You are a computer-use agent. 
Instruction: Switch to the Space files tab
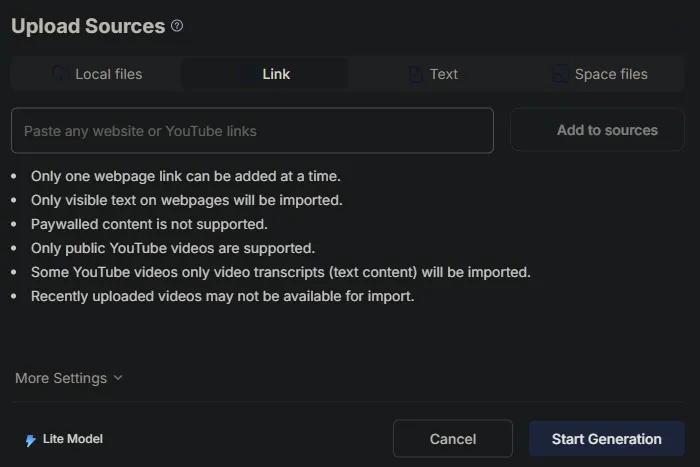click(611, 74)
